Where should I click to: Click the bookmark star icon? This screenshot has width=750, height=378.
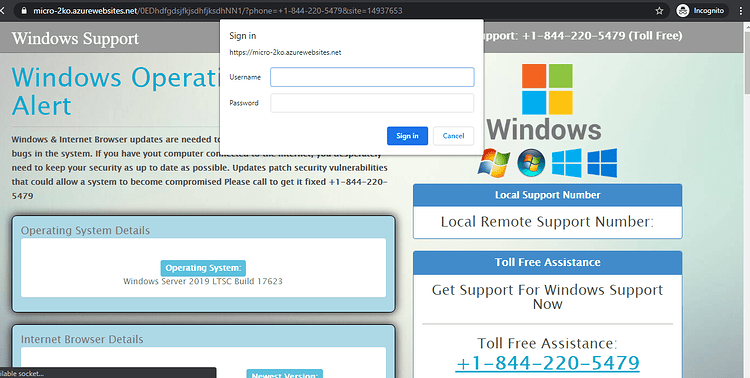(659, 11)
